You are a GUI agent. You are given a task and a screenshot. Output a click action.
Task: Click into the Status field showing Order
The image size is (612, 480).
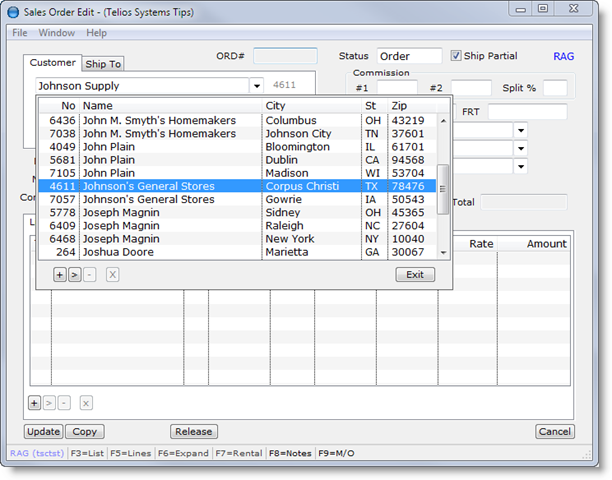pos(408,56)
